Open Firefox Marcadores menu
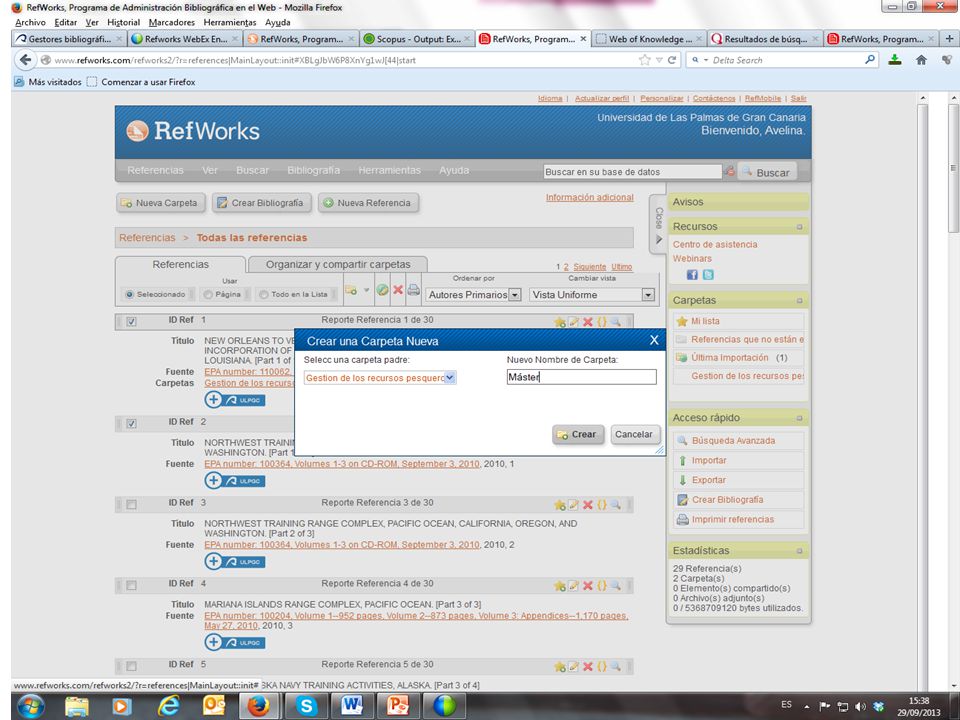960x720 pixels. [x=171, y=22]
